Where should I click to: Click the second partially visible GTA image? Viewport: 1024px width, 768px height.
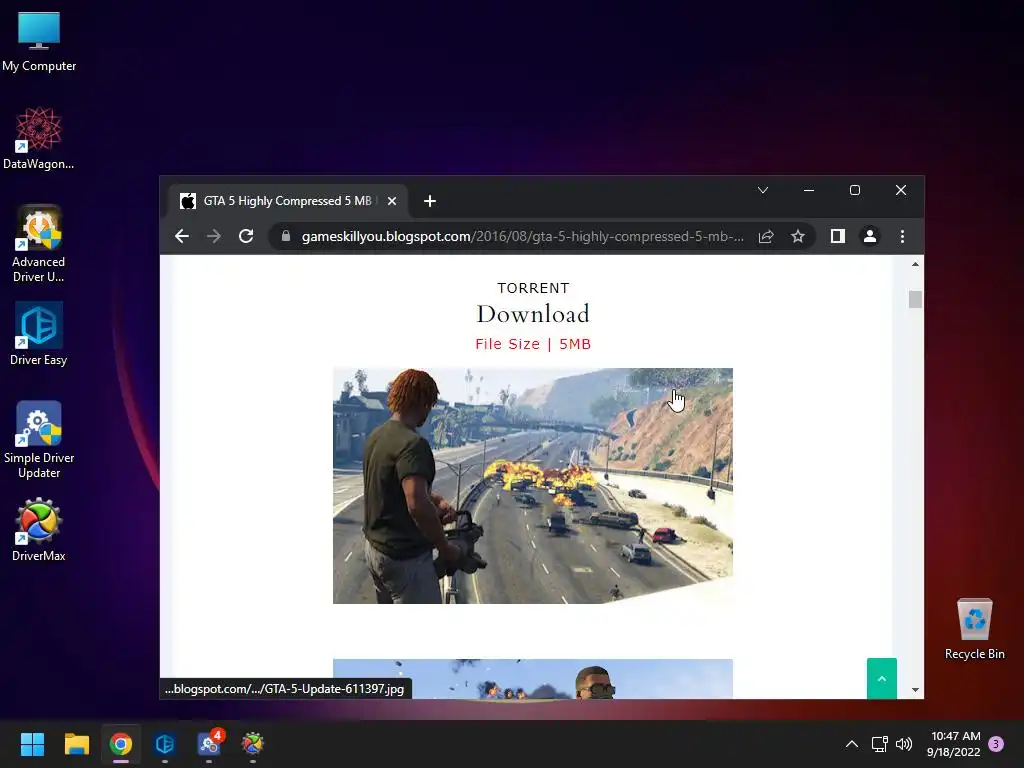(x=533, y=679)
